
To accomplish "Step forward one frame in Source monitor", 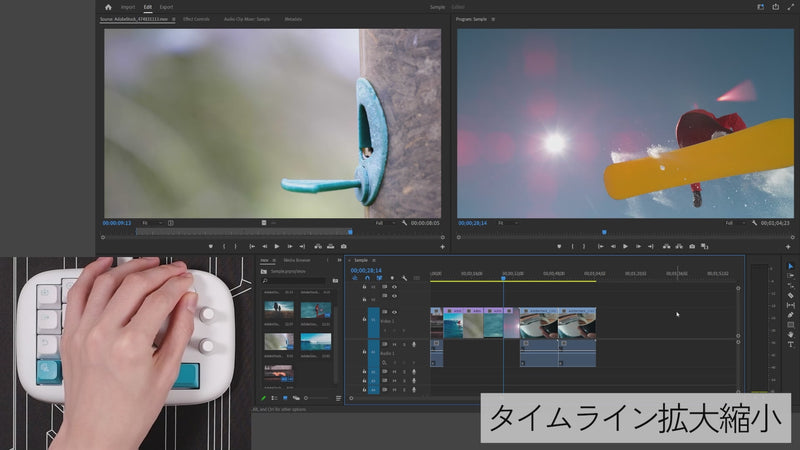I will click(x=290, y=246).
